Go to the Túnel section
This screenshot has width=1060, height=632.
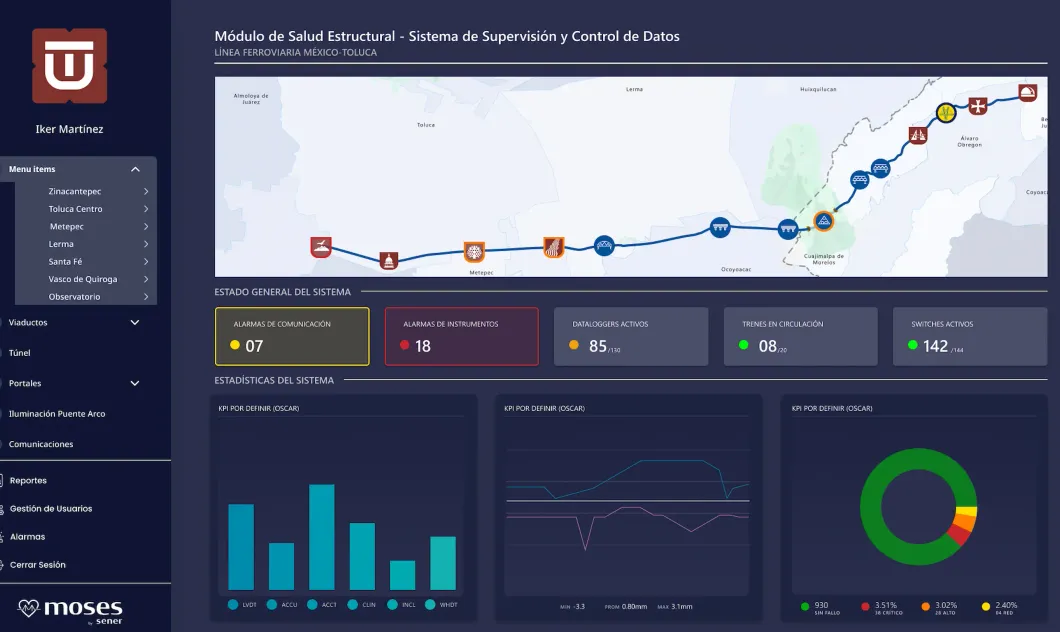tap(20, 353)
